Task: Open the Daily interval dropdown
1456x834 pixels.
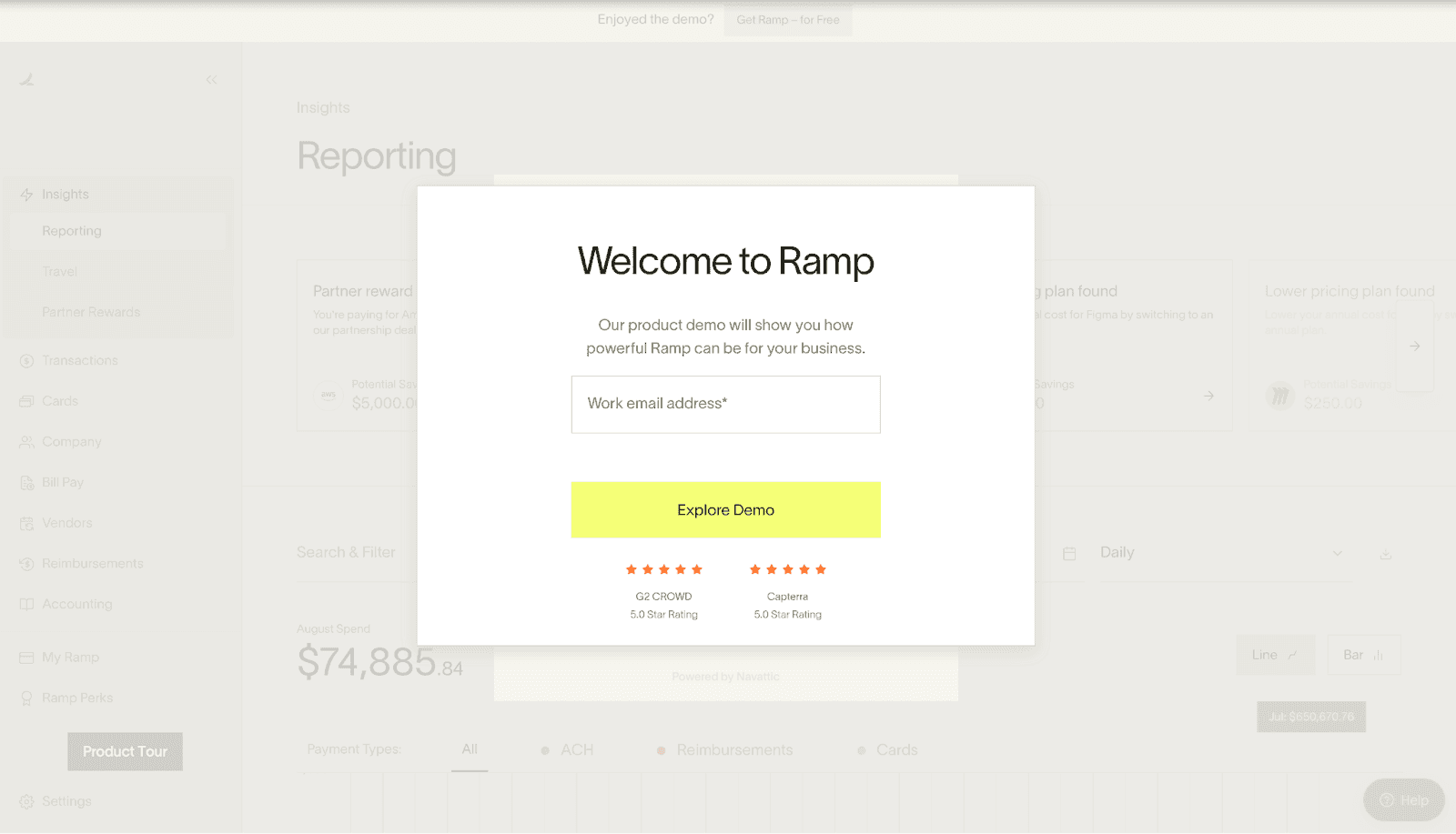Action: 1221,553
